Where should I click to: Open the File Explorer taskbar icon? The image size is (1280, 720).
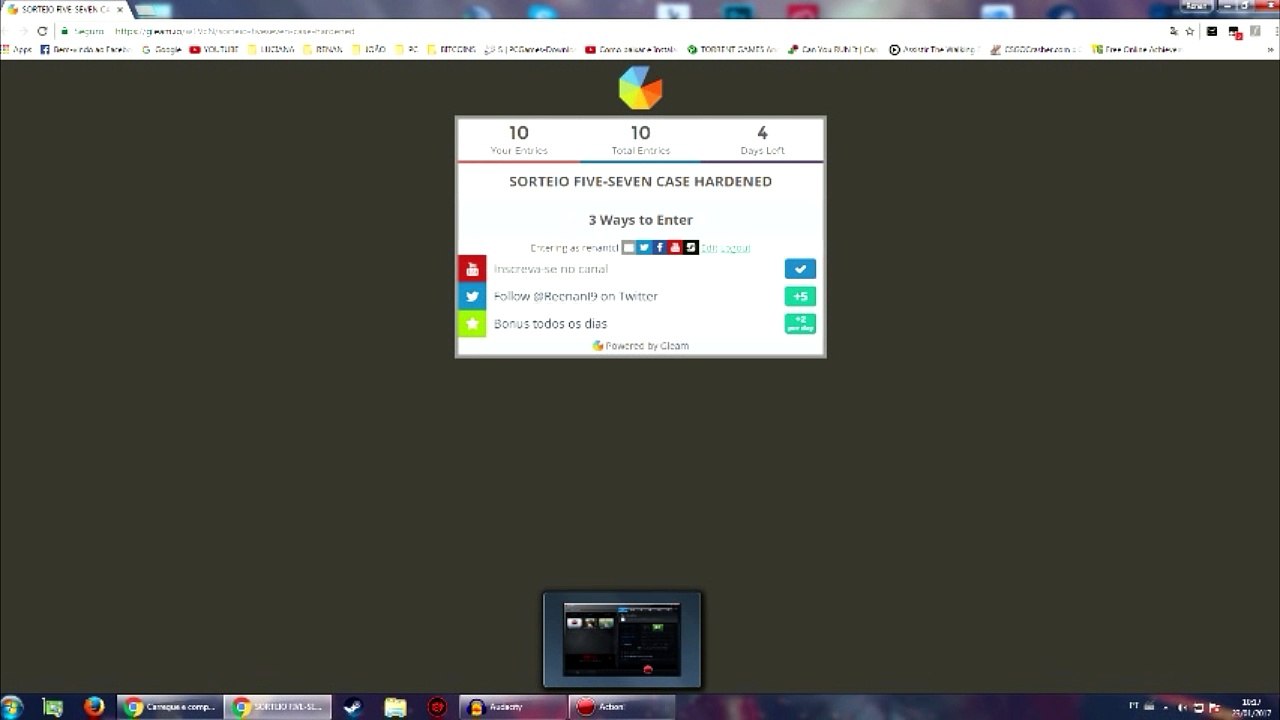[x=396, y=707]
